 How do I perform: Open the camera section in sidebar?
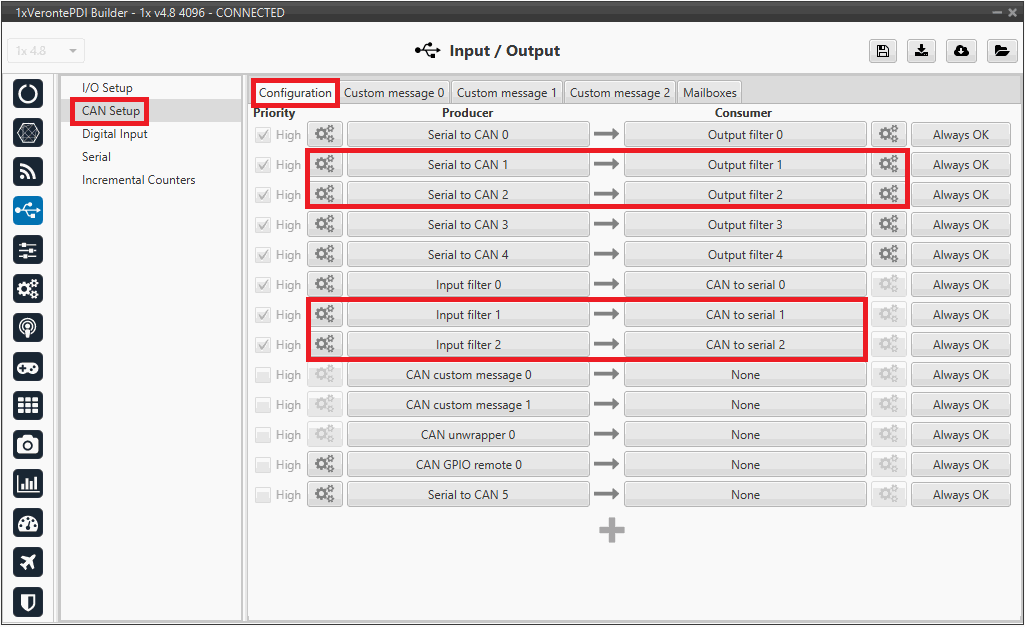[x=28, y=444]
